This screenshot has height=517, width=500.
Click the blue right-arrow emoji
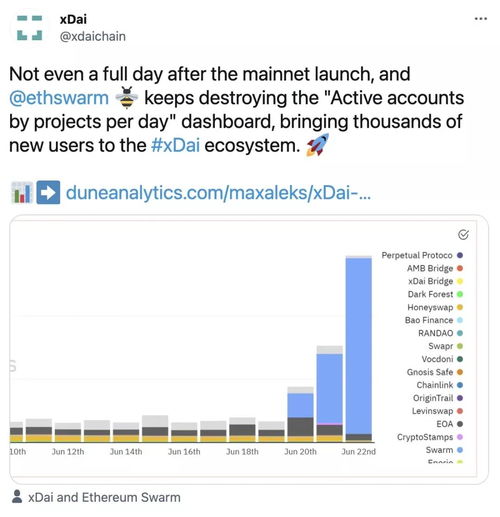pyautogui.click(x=48, y=192)
